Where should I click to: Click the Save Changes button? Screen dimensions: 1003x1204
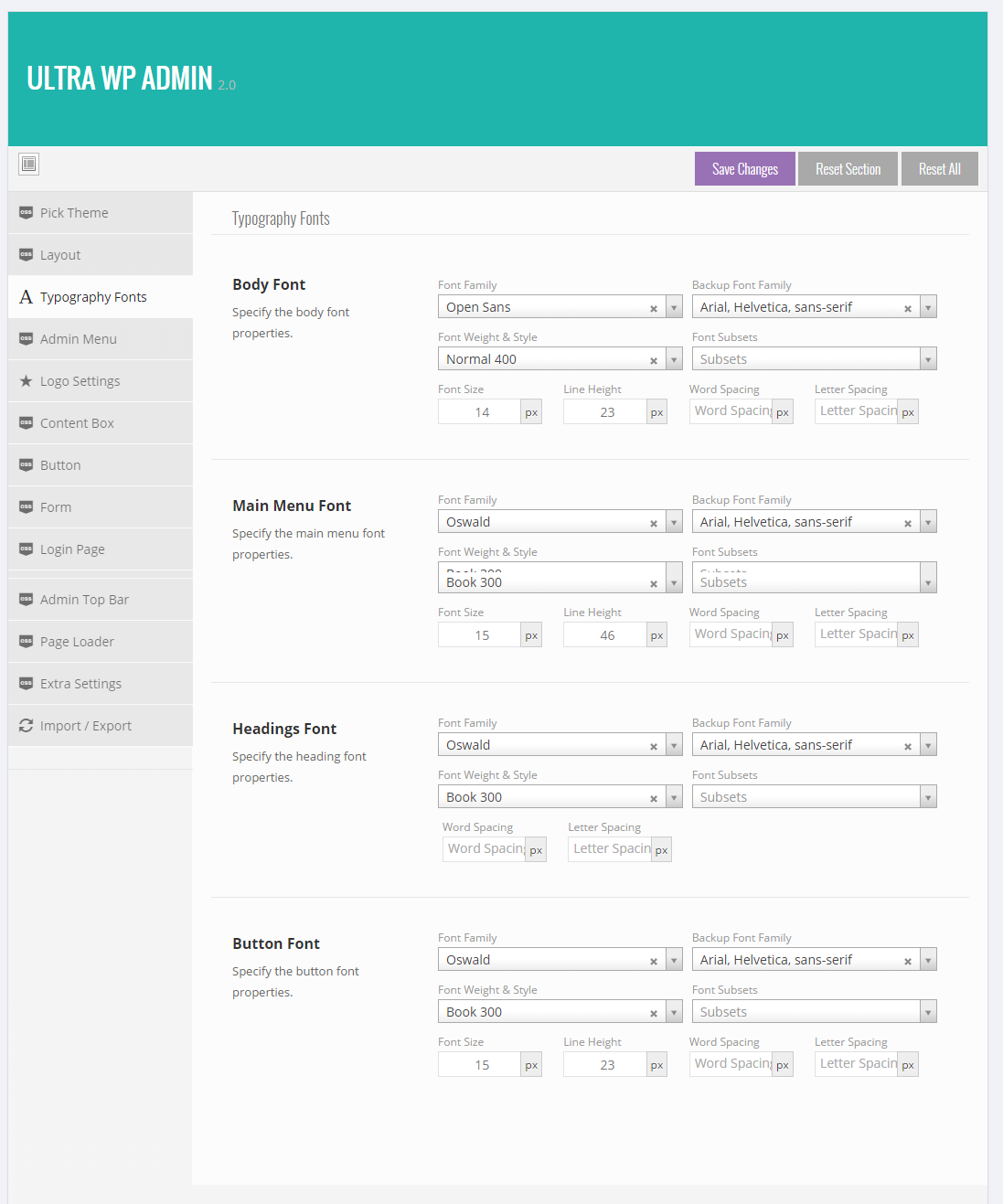tap(744, 169)
